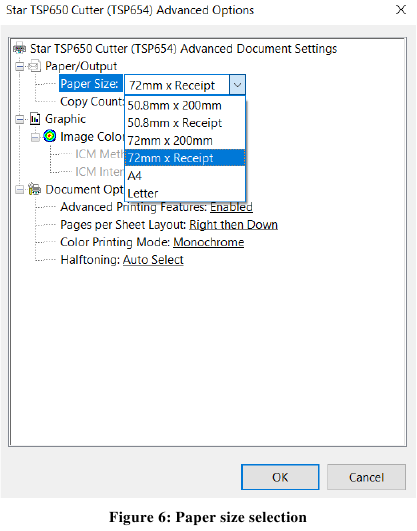Click the Advanced Printing Features Enabled link
The width and height of the screenshot is (417, 531).
(x=231, y=207)
